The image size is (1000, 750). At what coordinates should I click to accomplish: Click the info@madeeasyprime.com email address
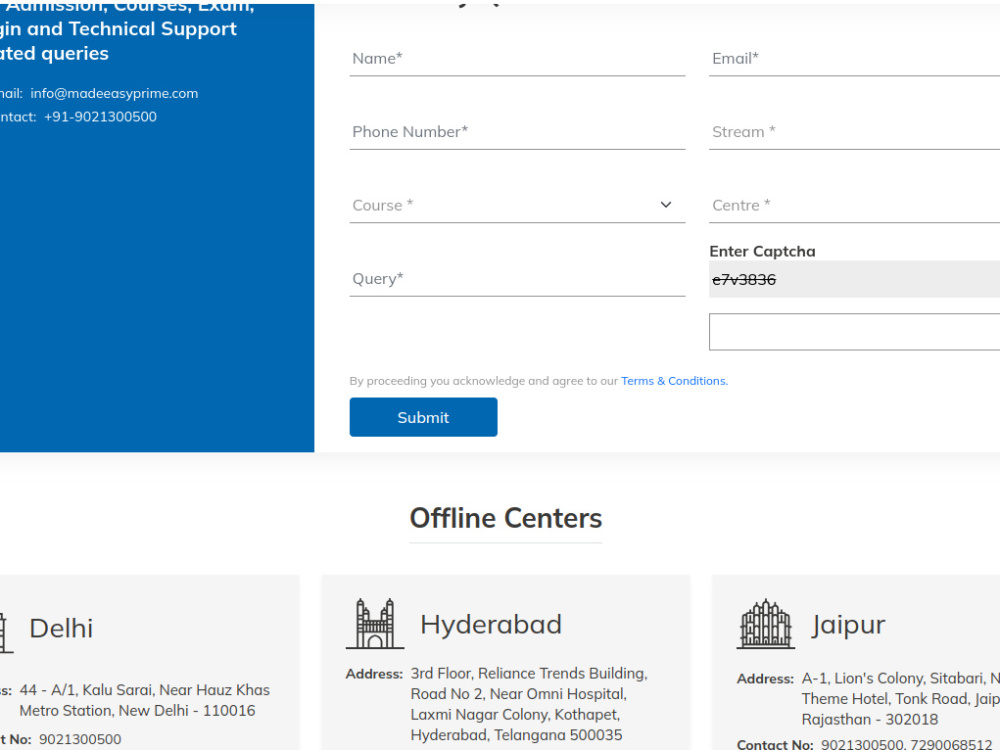(x=114, y=93)
